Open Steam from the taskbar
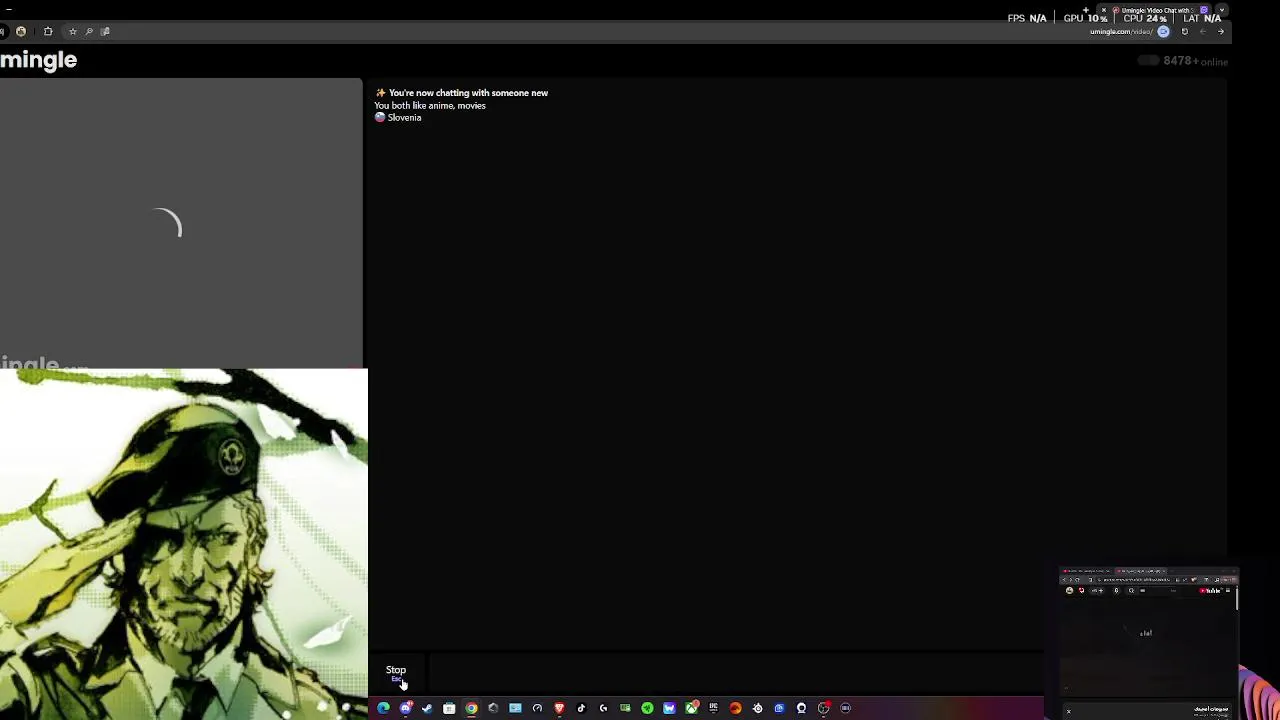This screenshot has height=720, width=1280. pyautogui.click(x=427, y=708)
